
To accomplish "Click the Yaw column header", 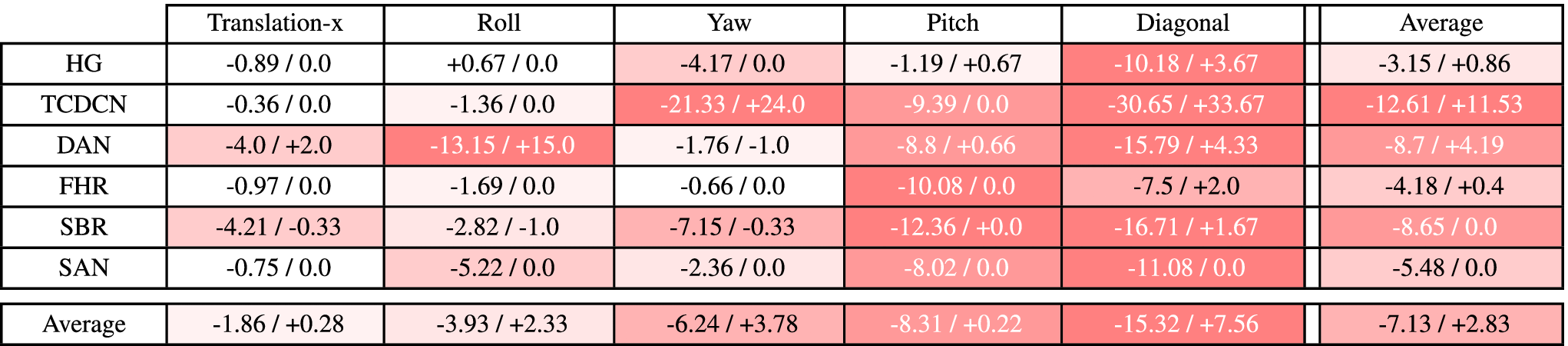I will [729, 23].
